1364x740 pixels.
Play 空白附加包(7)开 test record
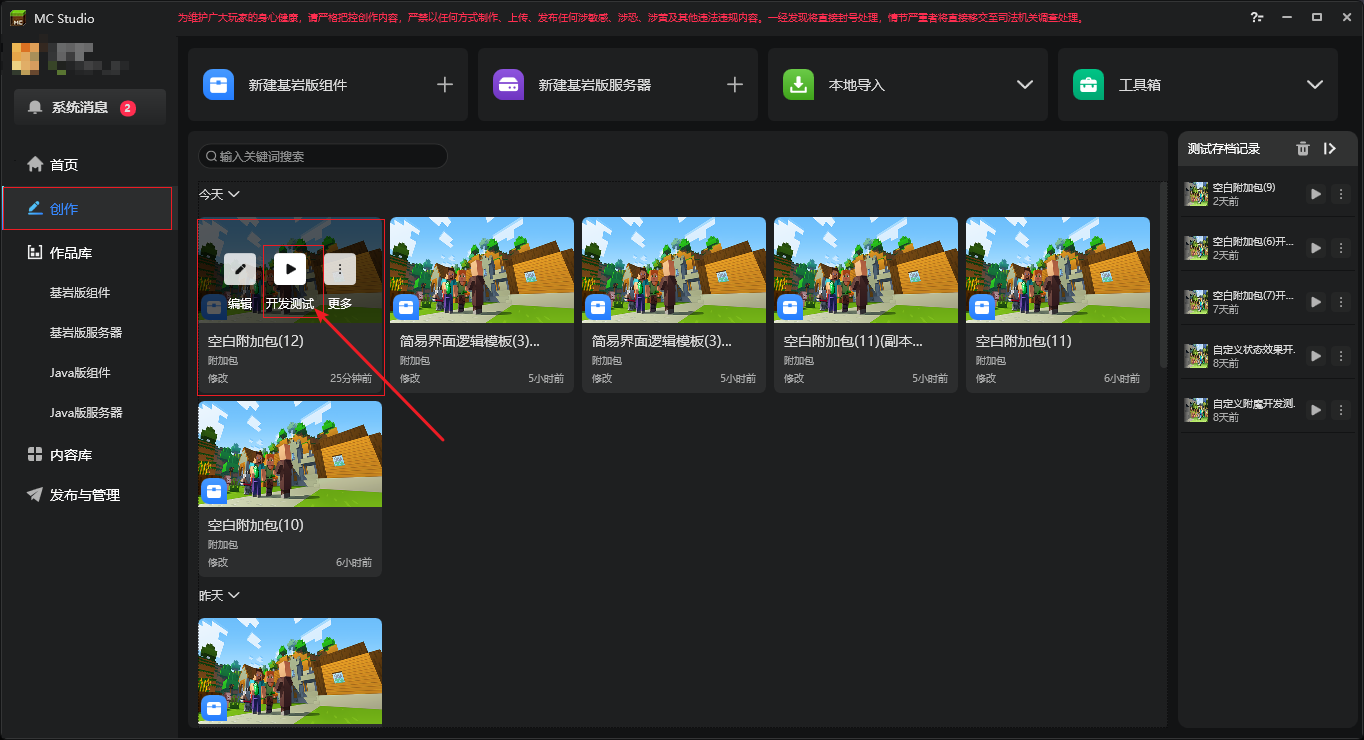click(1316, 302)
